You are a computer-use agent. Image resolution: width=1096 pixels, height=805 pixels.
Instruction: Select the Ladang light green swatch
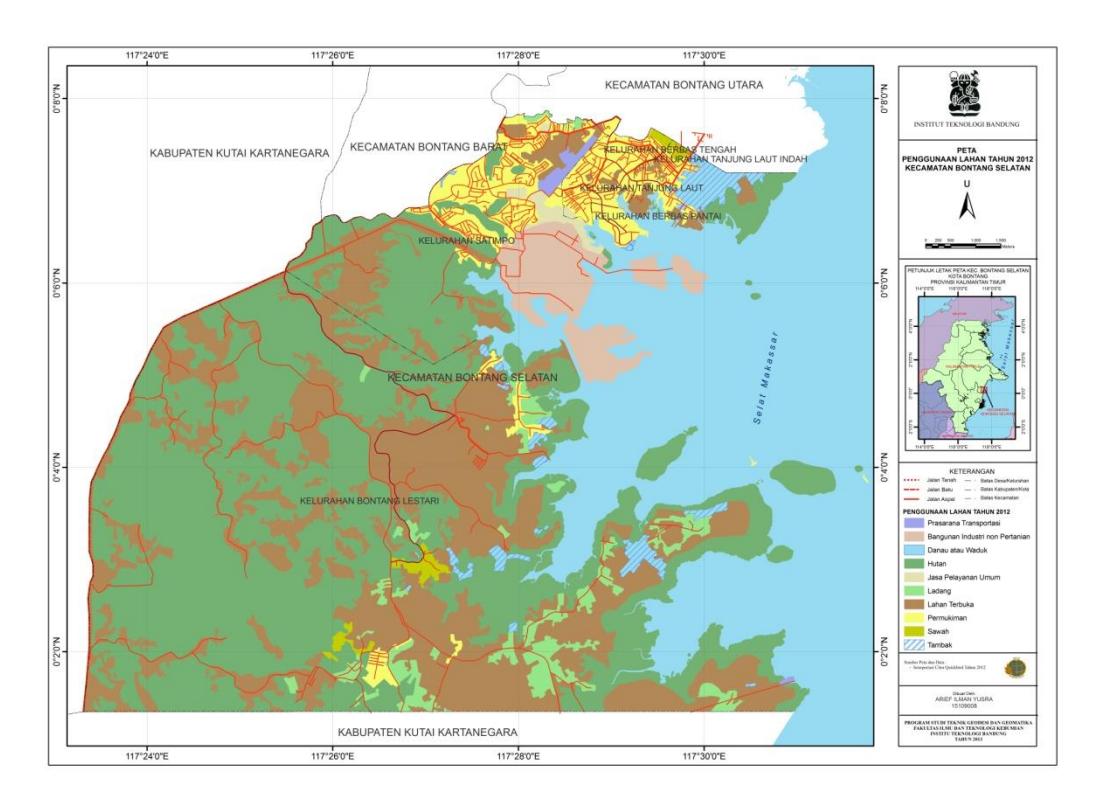pyautogui.click(x=913, y=590)
